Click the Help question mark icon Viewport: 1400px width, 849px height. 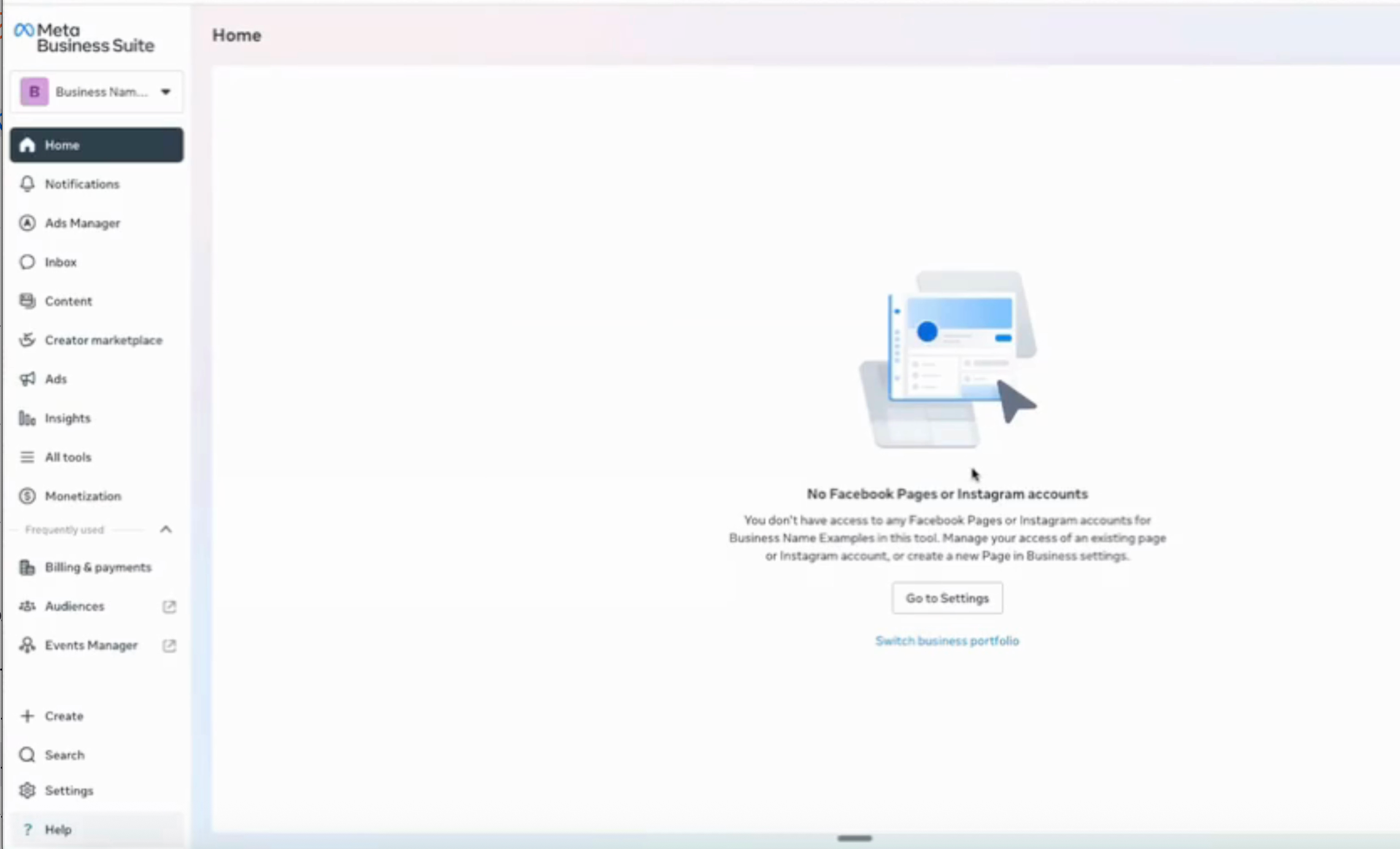27,830
